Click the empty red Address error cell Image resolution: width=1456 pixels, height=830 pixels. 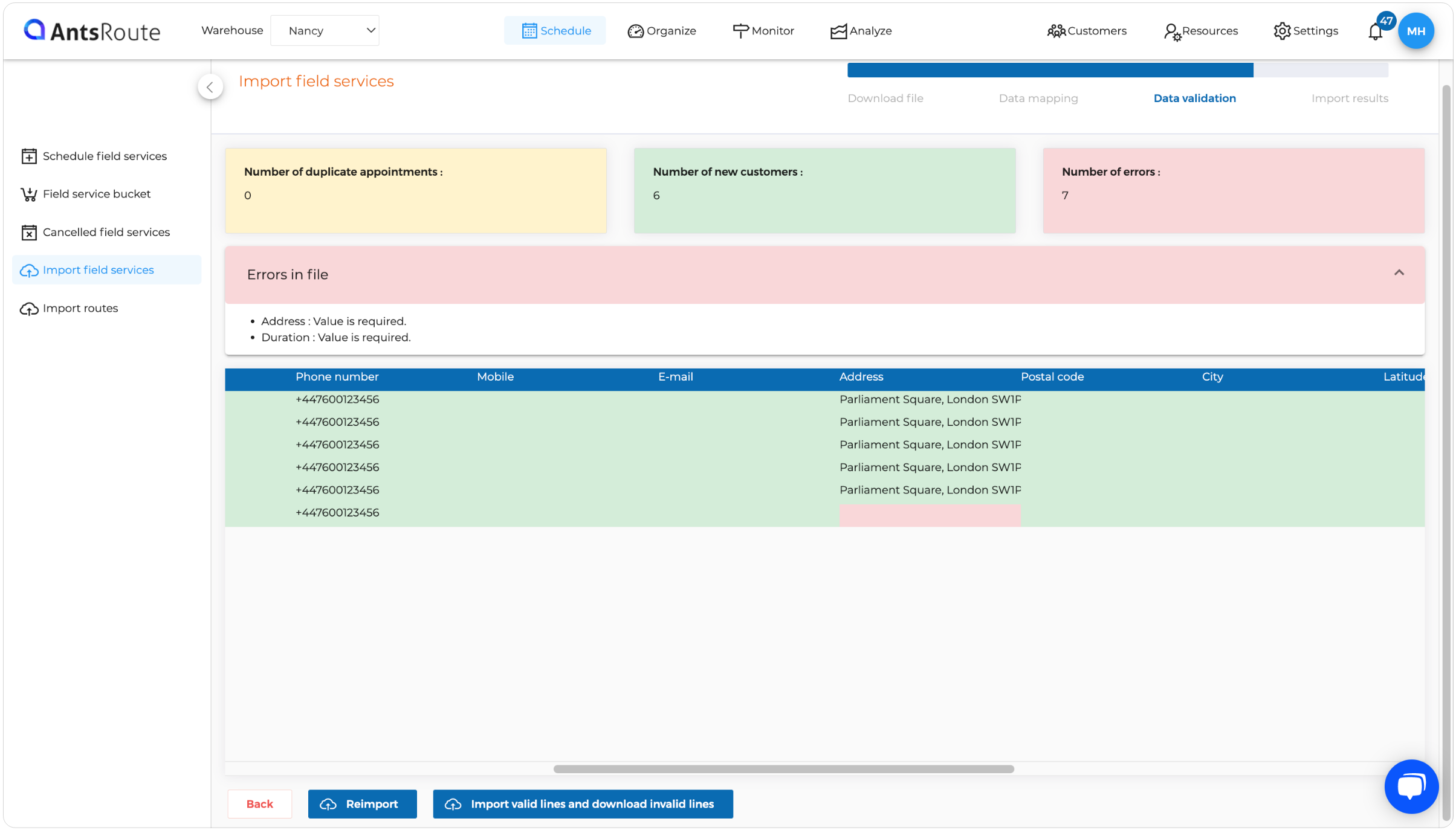point(930,515)
